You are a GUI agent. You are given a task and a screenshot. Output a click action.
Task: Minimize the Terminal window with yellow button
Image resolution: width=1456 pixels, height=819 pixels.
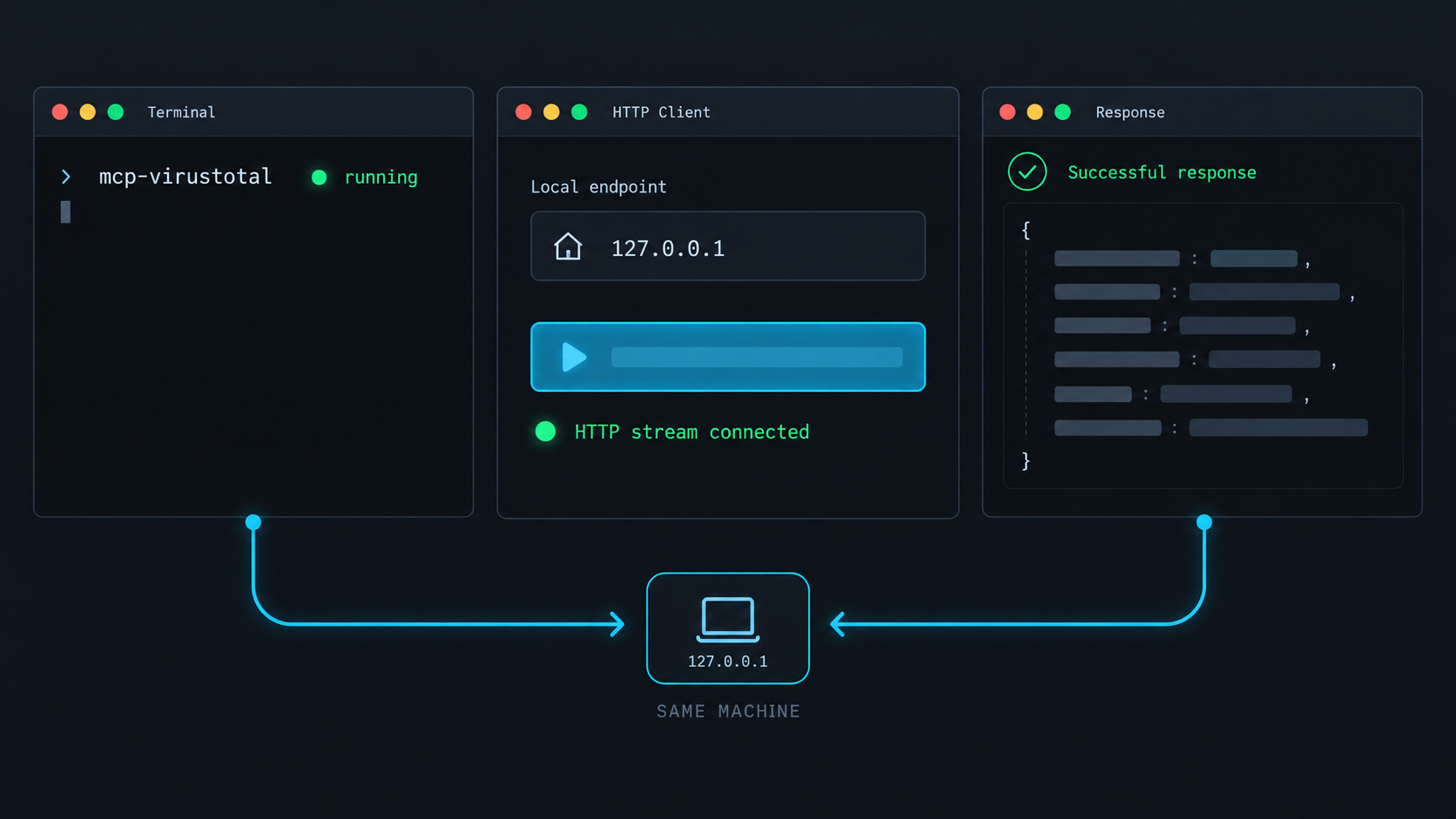coord(88,111)
